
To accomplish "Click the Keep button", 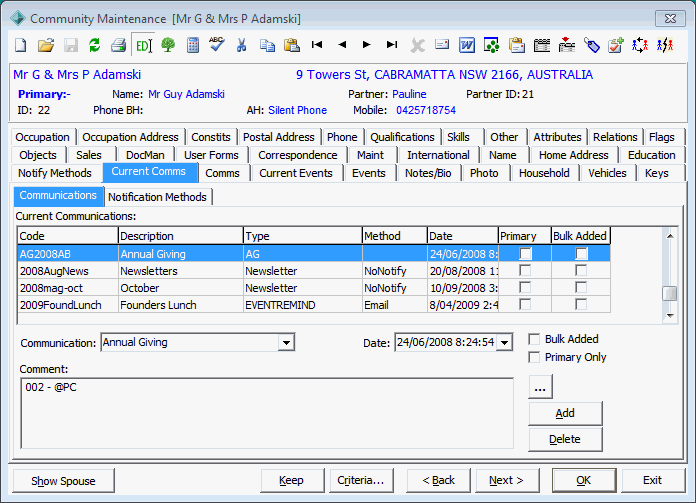I will tap(292, 480).
